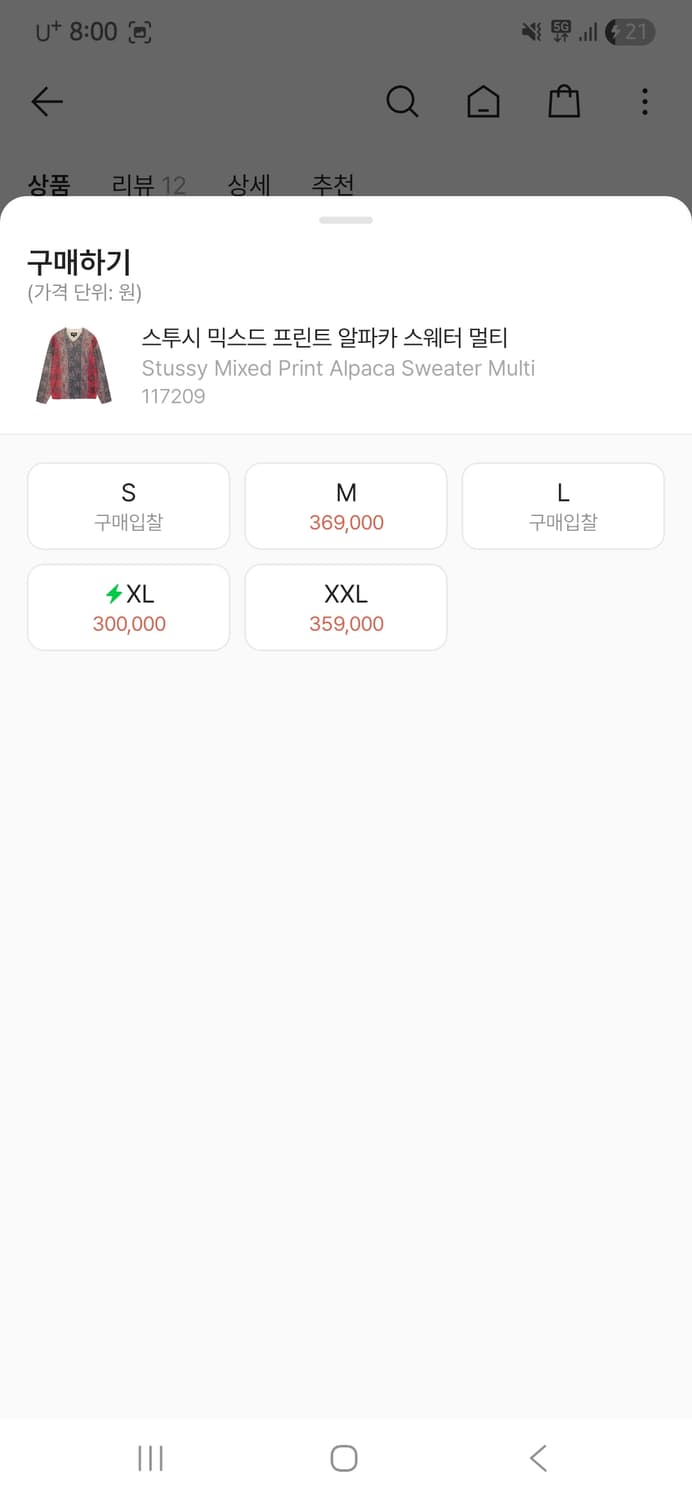Select size XXL priced 359,000
This screenshot has width=692, height=1500.
click(345, 607)
